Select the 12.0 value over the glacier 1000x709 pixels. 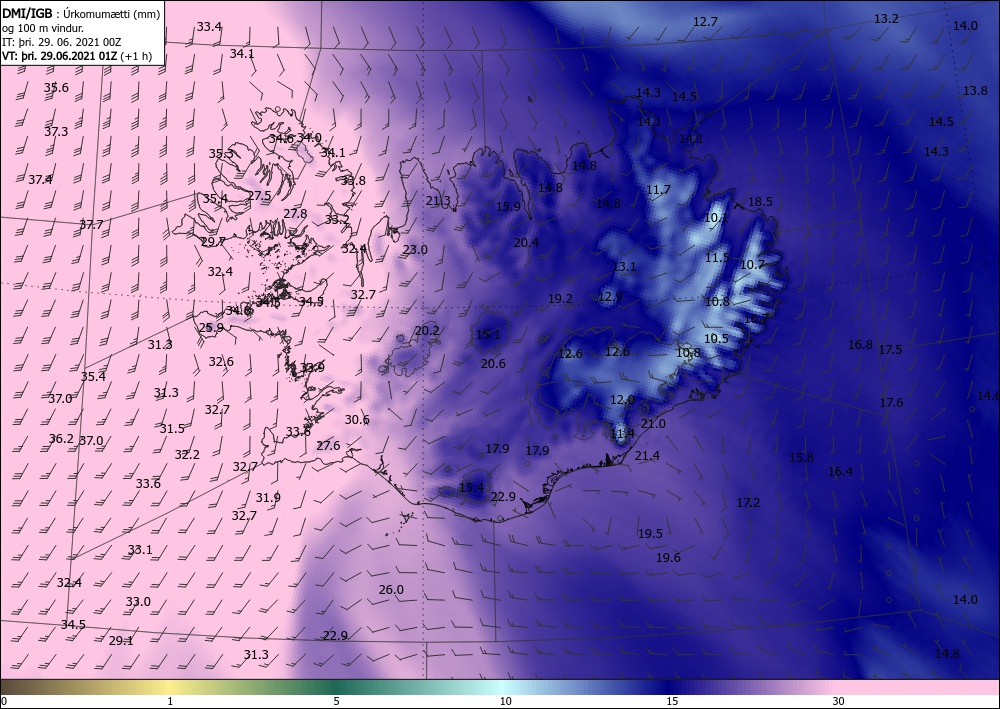(x=622, y=400)
